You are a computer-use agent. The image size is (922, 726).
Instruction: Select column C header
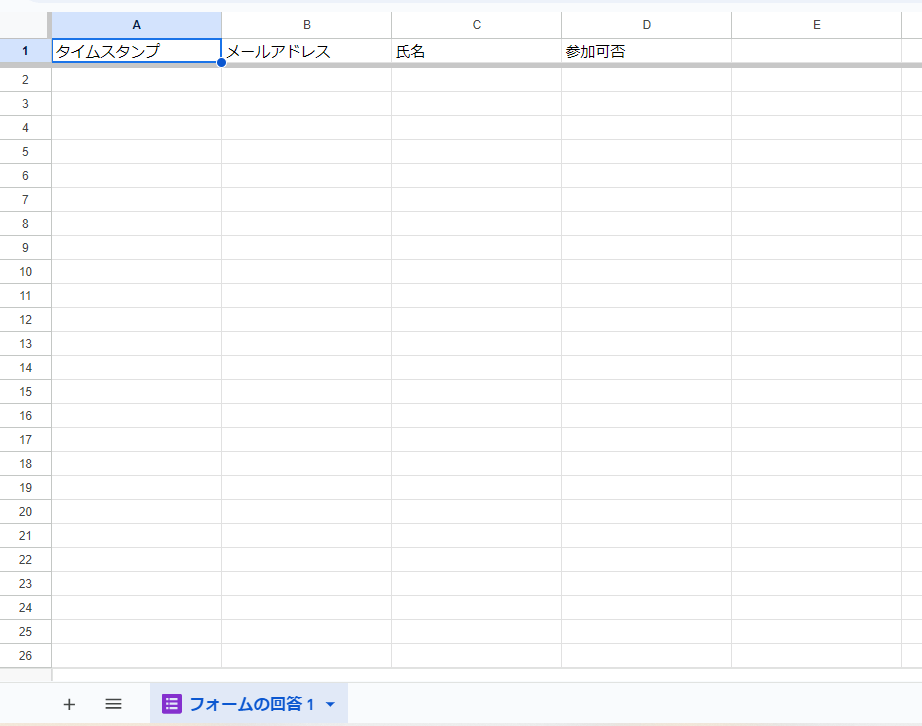[476, 24]
